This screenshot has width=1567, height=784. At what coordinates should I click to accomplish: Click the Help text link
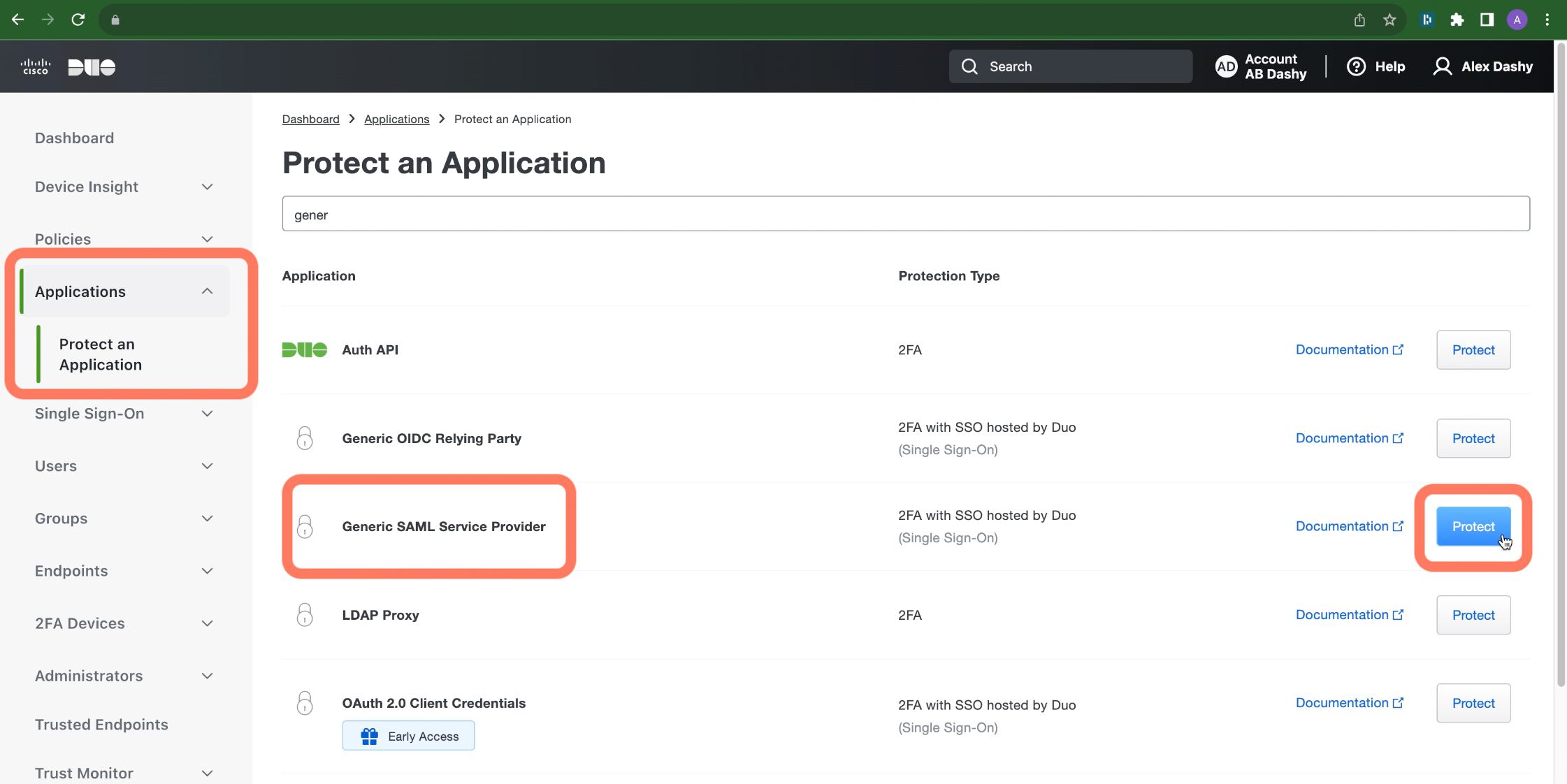1390,66
